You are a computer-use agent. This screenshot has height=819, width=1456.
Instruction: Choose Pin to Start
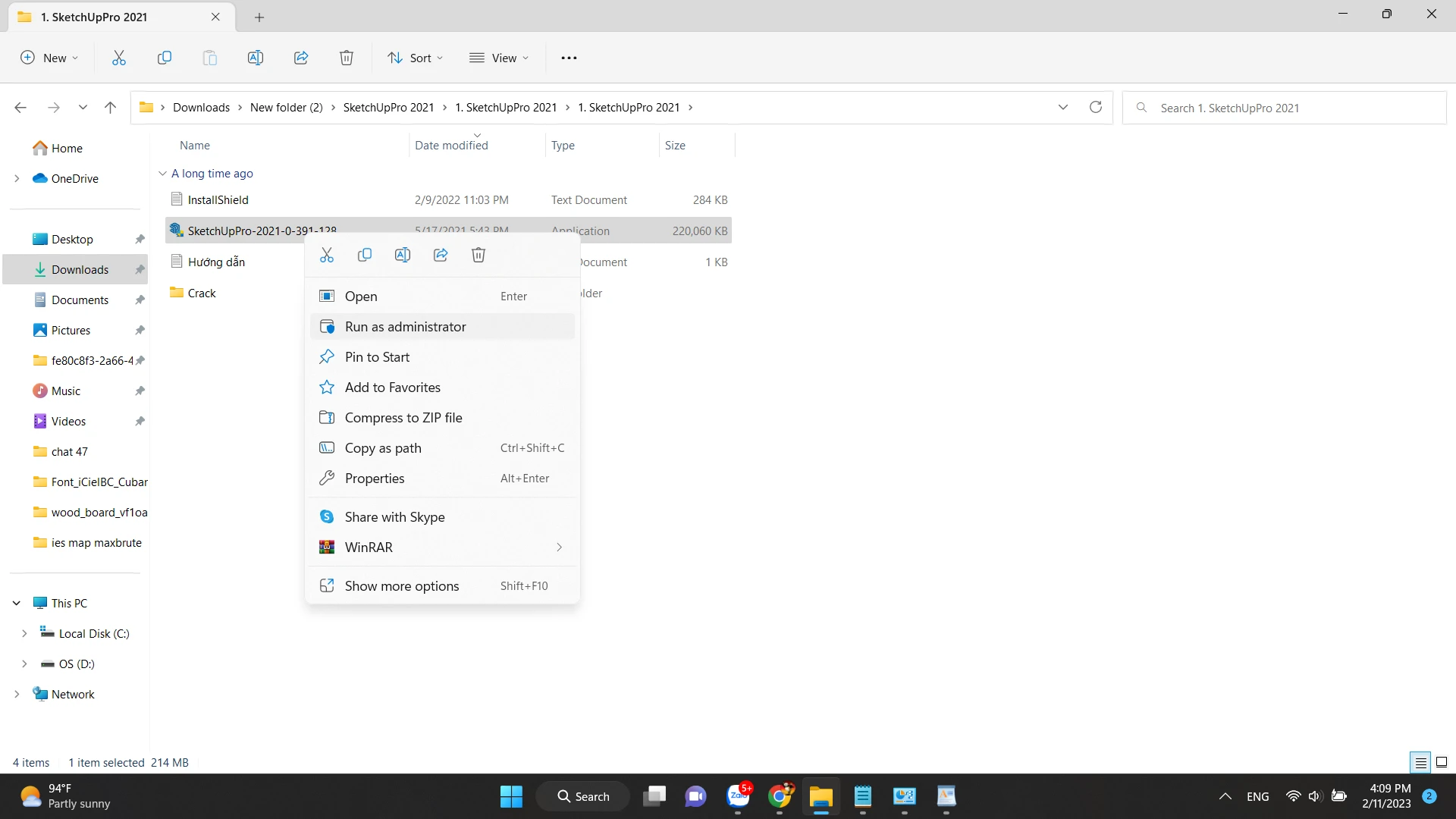(442, 357)
